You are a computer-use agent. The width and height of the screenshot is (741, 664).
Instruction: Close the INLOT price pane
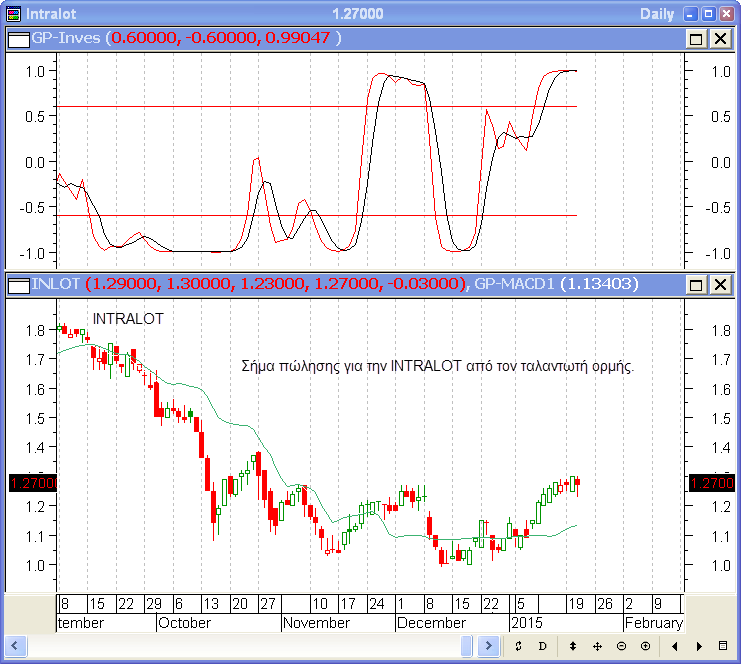click(720, 285)
